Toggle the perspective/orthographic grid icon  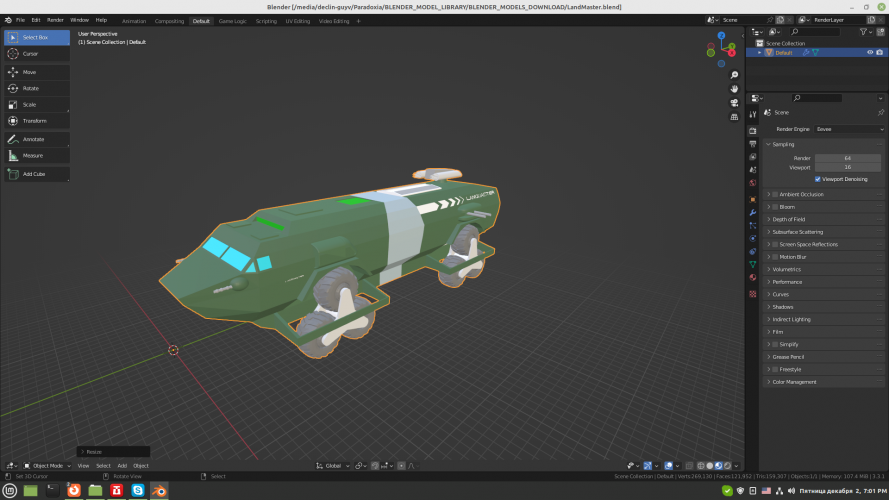point(735,116)
